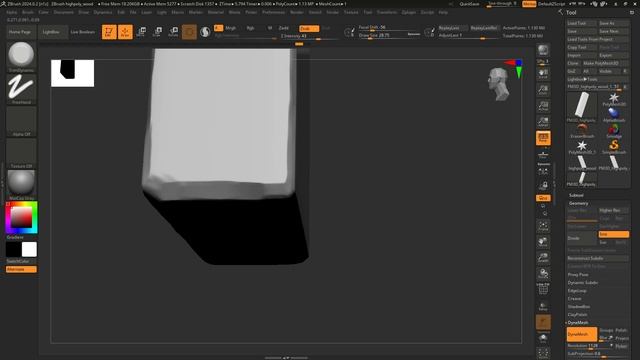
Task: Expand the Crease subsection
Action: pyautogui.click(x=575, y=298)
